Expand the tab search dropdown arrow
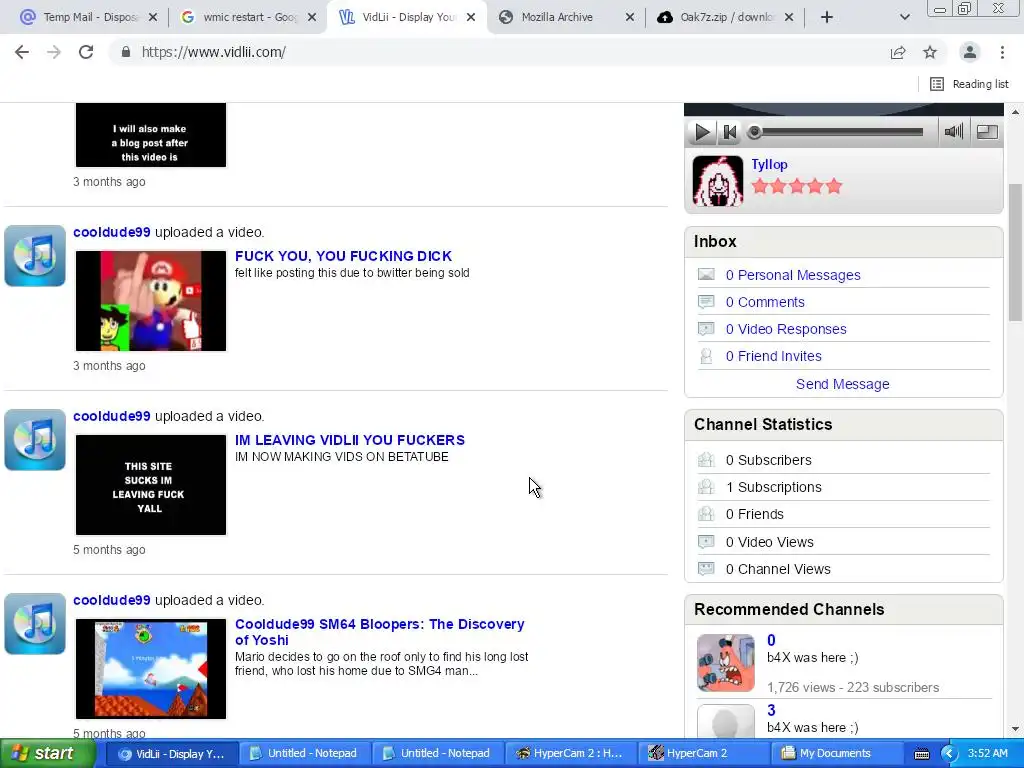Screen dimensions: 1024x768 [x=904, y=18]
